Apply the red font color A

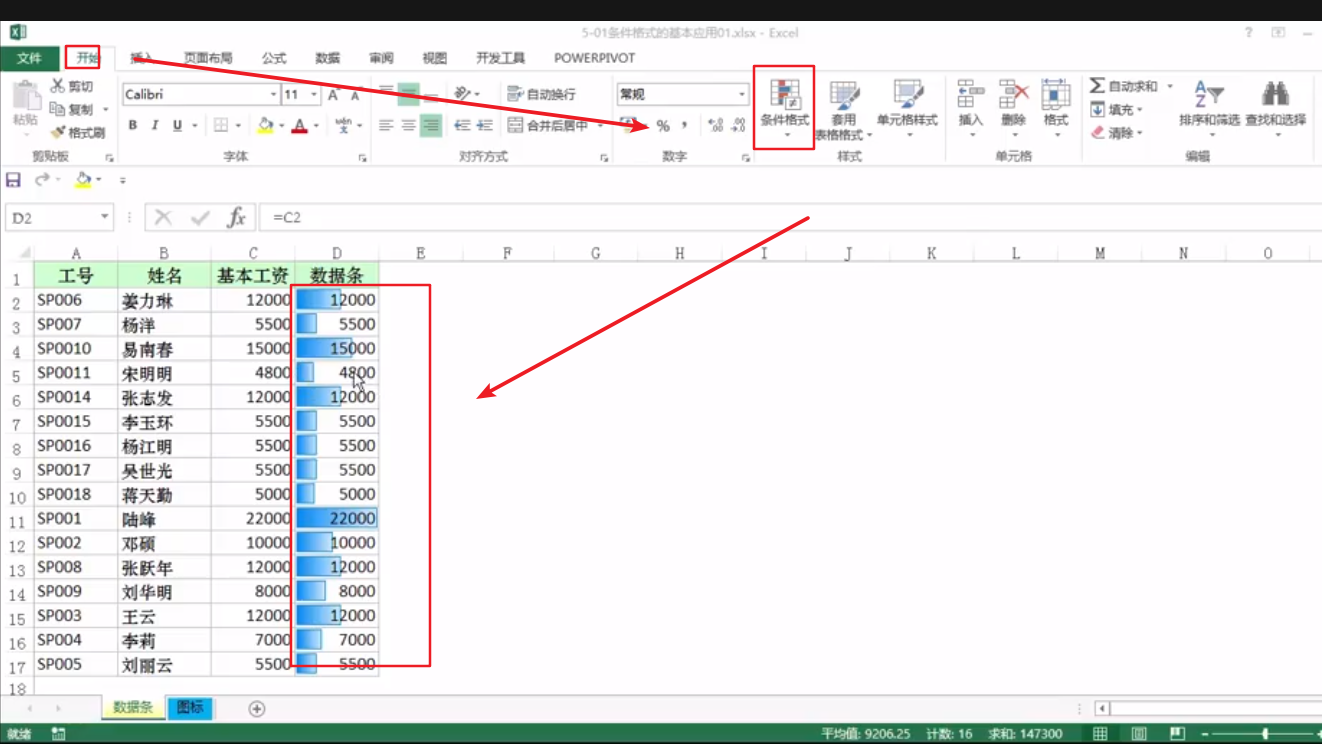(x=299, y=126)
